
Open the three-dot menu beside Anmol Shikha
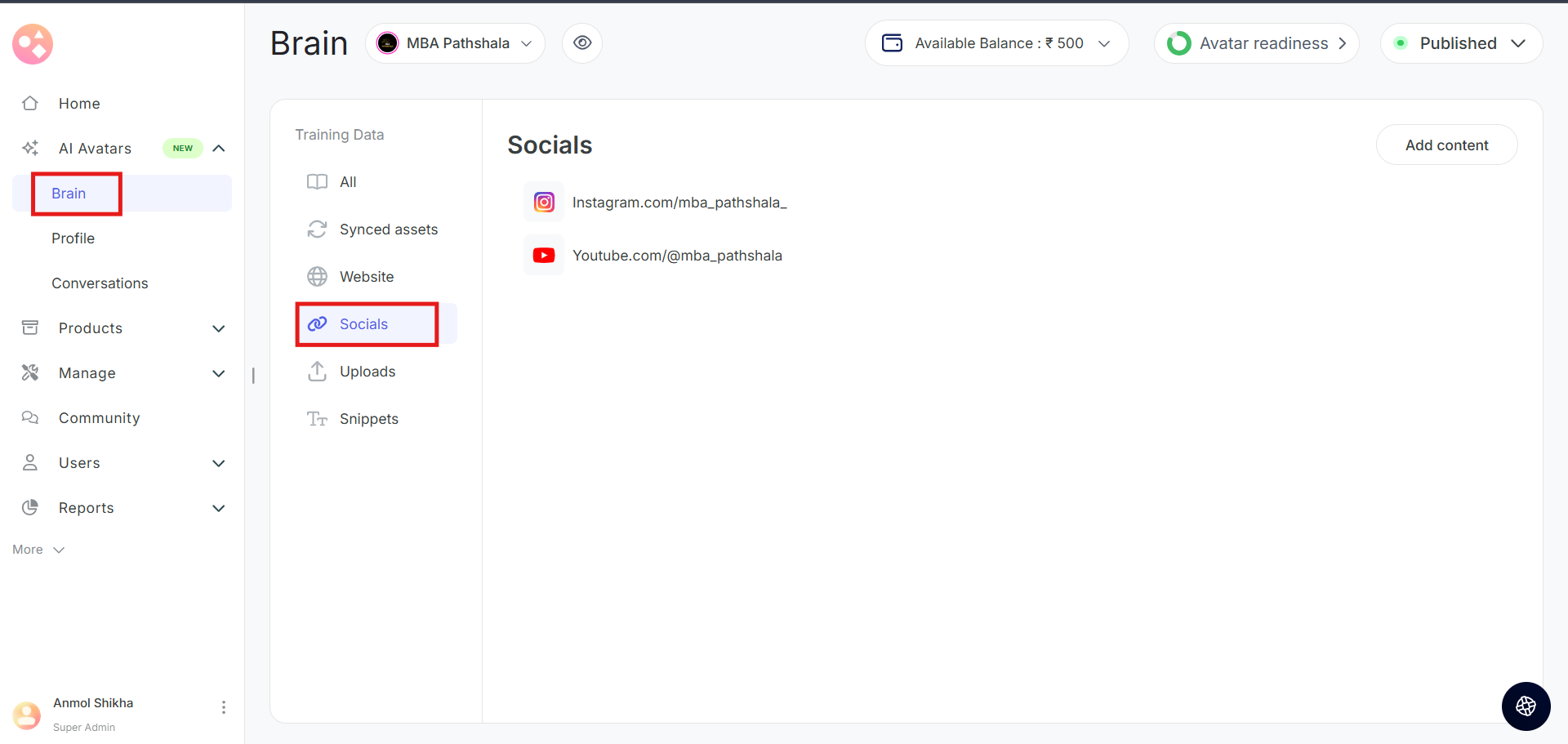pos(224,707)
